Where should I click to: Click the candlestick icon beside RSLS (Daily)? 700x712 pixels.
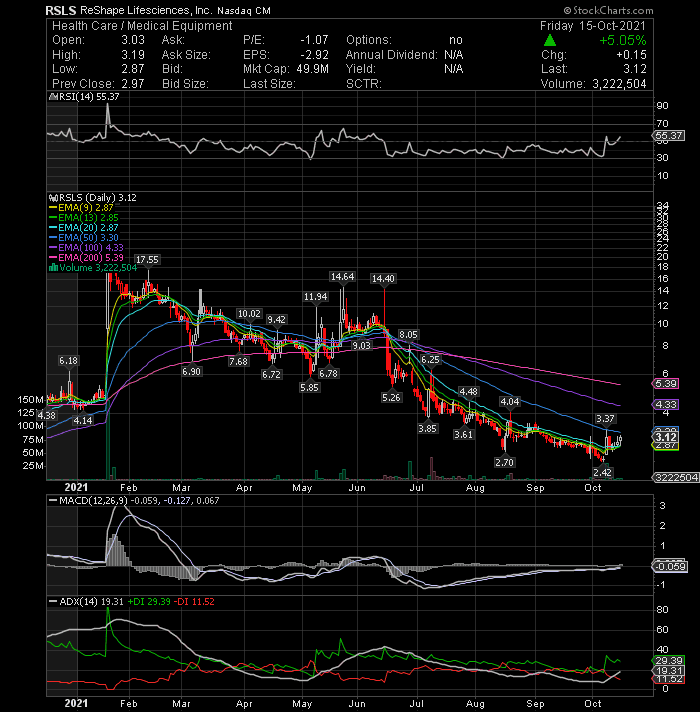point(53,198)
